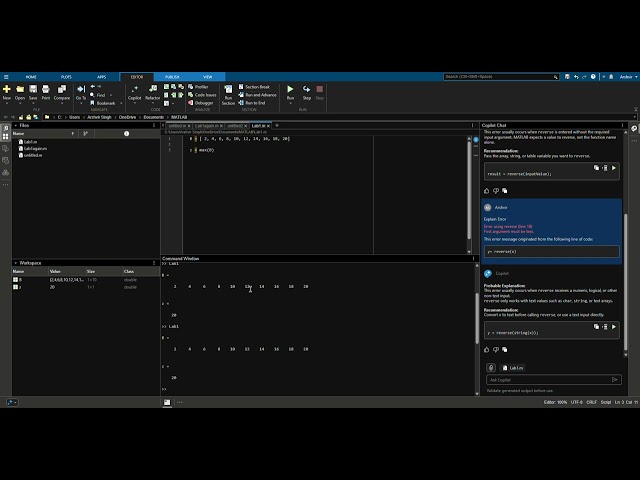
Task: Open a file with the Open icon
Action: coord(20,89)
